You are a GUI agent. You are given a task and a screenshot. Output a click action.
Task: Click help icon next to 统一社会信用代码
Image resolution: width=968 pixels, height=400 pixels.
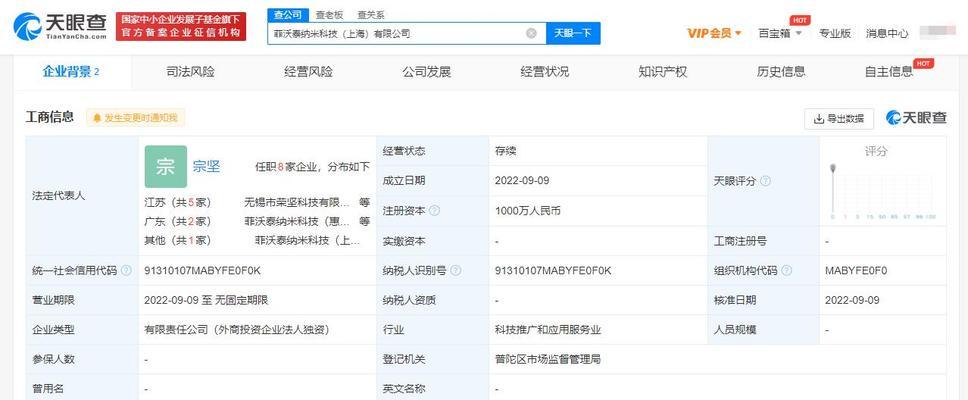click(x=126, y=270)
